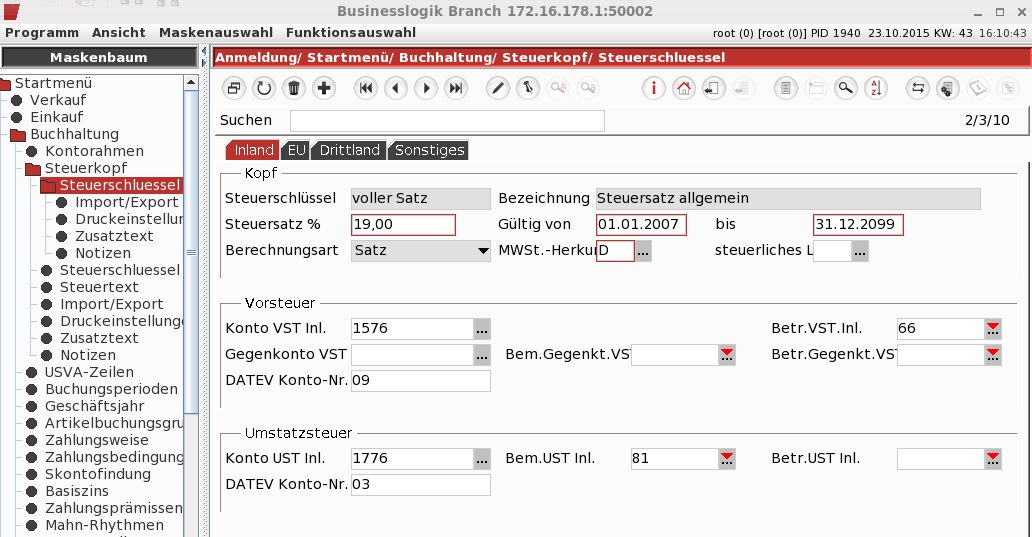Collapse the Steuerkopf tree folder
The height and width of the screenshot is (537, 1032).
pyautogui.click(x=33, y=168)
